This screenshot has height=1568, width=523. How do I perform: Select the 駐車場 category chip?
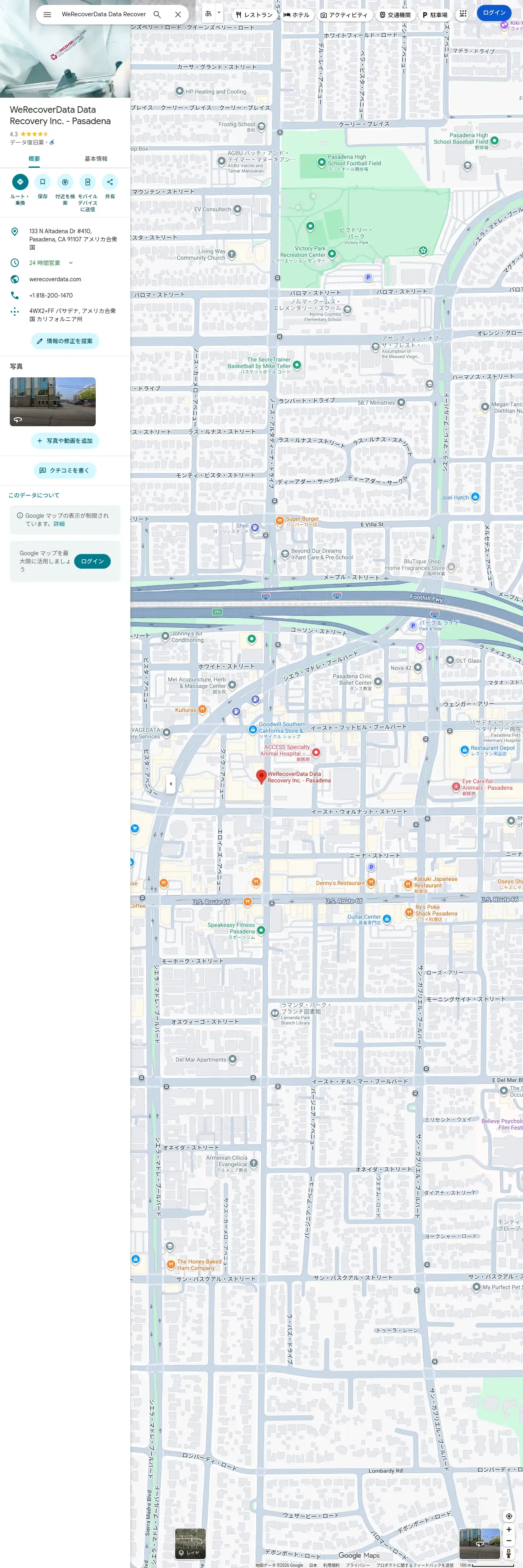(435, 15)
